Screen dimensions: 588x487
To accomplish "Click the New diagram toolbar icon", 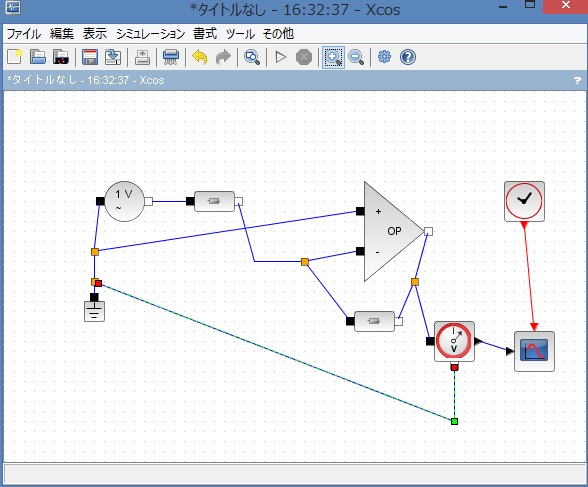I will pos(15,57).
